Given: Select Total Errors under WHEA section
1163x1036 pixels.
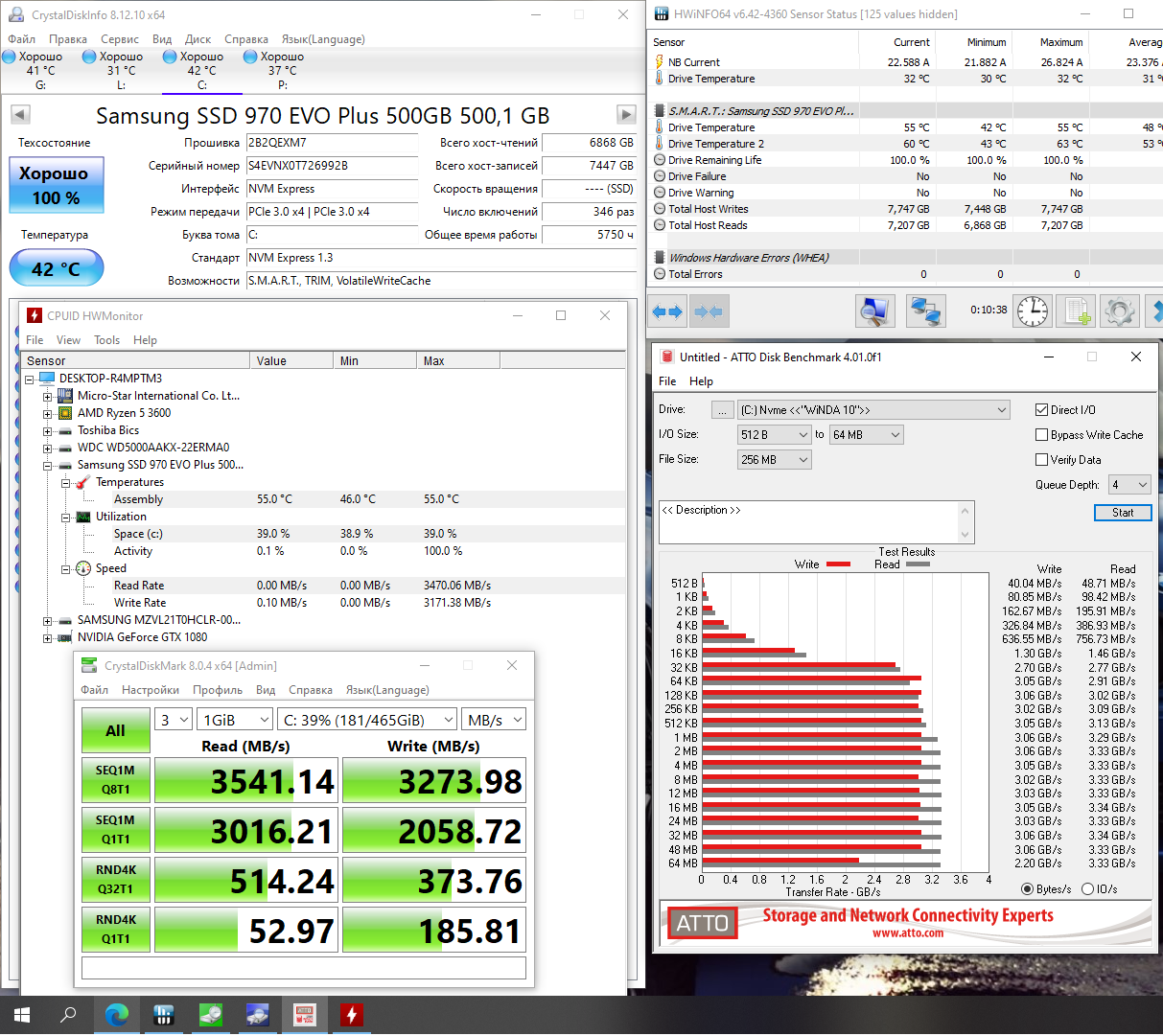Looking at the screenshot, I should click(905, 274).
